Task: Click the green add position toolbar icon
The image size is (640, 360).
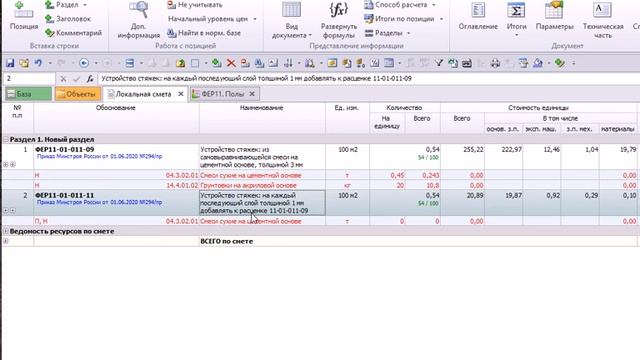Action: (217, 63)
